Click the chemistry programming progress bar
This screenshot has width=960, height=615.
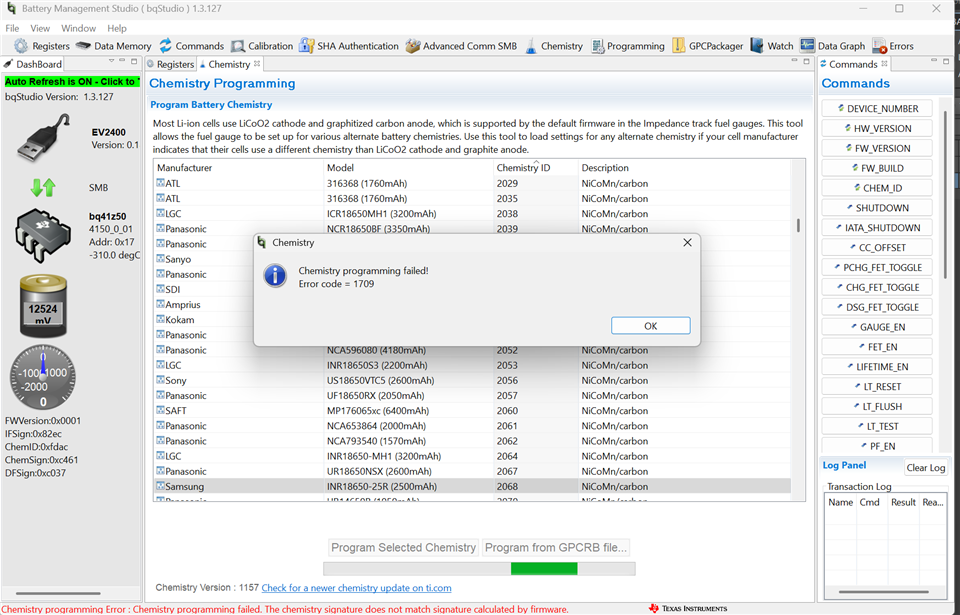[479, 569]
